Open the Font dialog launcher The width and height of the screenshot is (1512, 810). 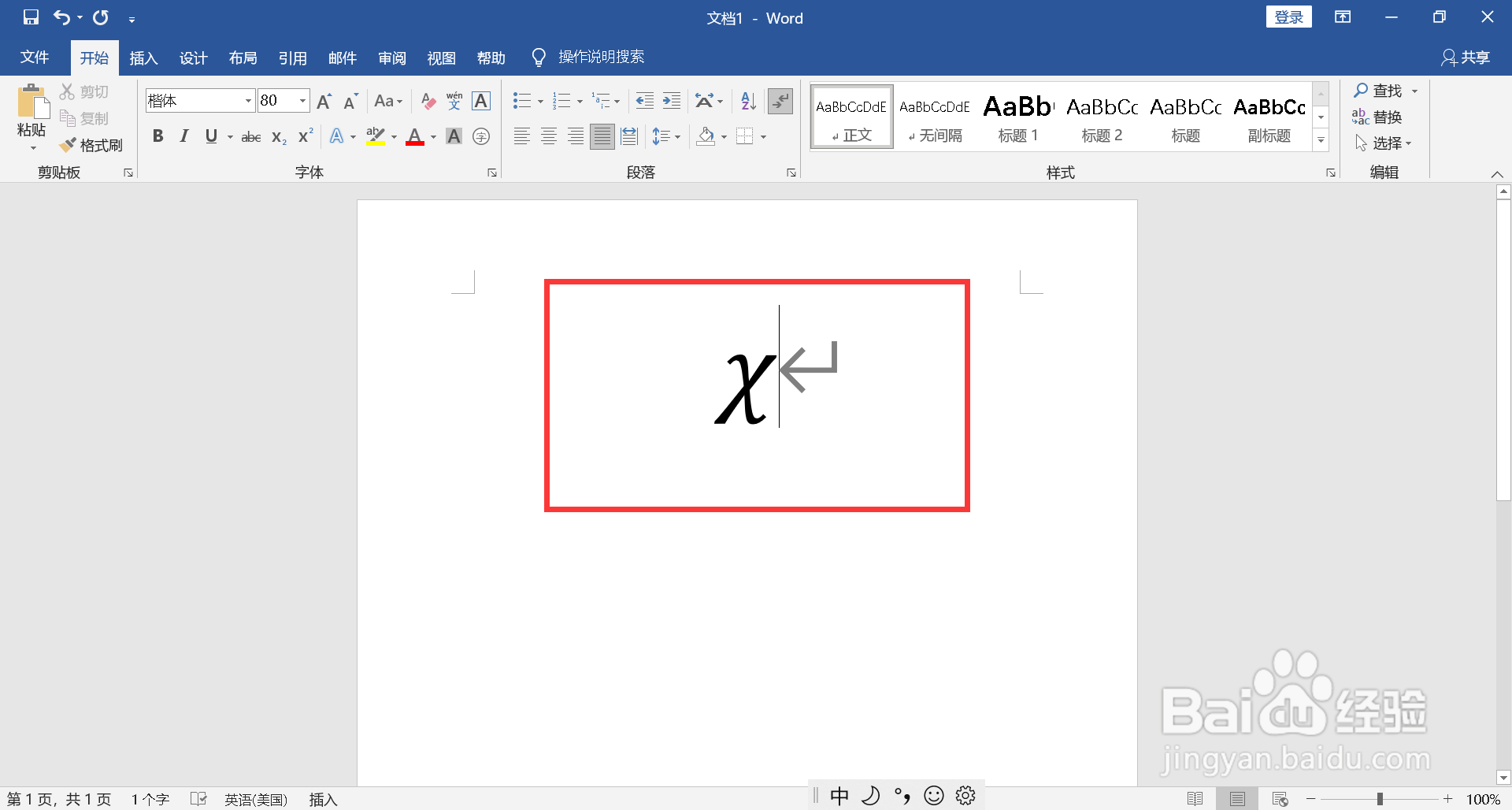(x=492, y=173)
